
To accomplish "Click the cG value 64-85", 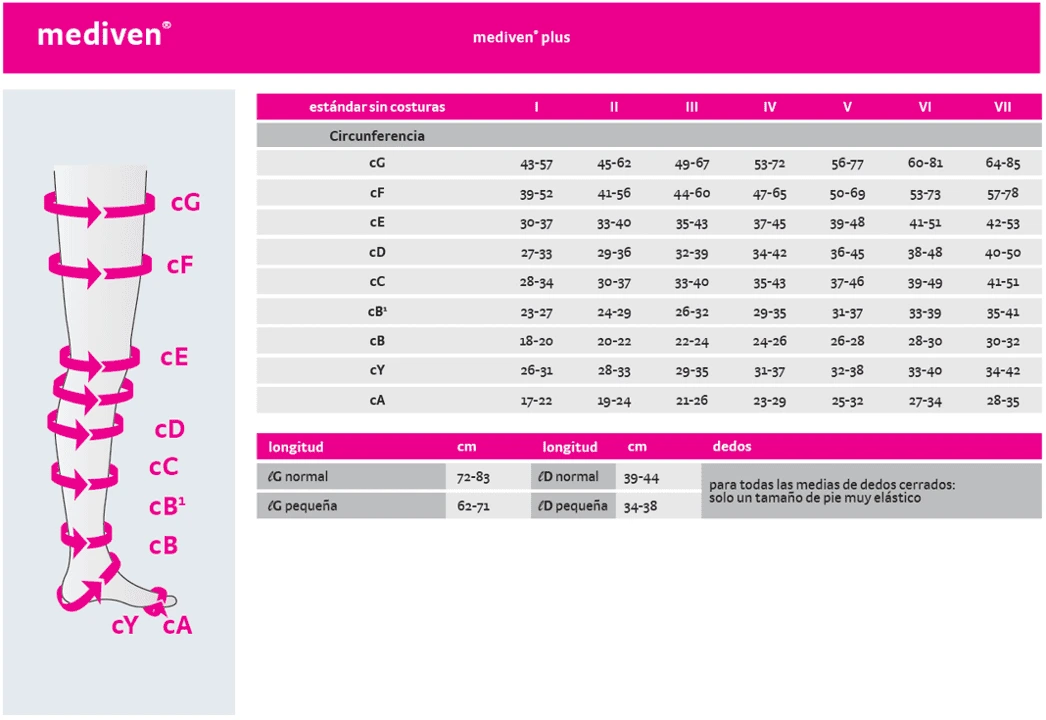I will tap(1003, 163).
